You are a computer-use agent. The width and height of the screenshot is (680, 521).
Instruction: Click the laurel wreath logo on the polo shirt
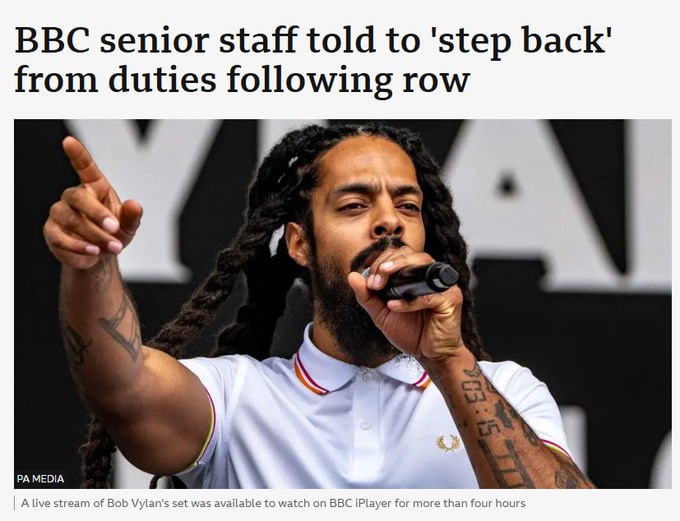[448, 442]
